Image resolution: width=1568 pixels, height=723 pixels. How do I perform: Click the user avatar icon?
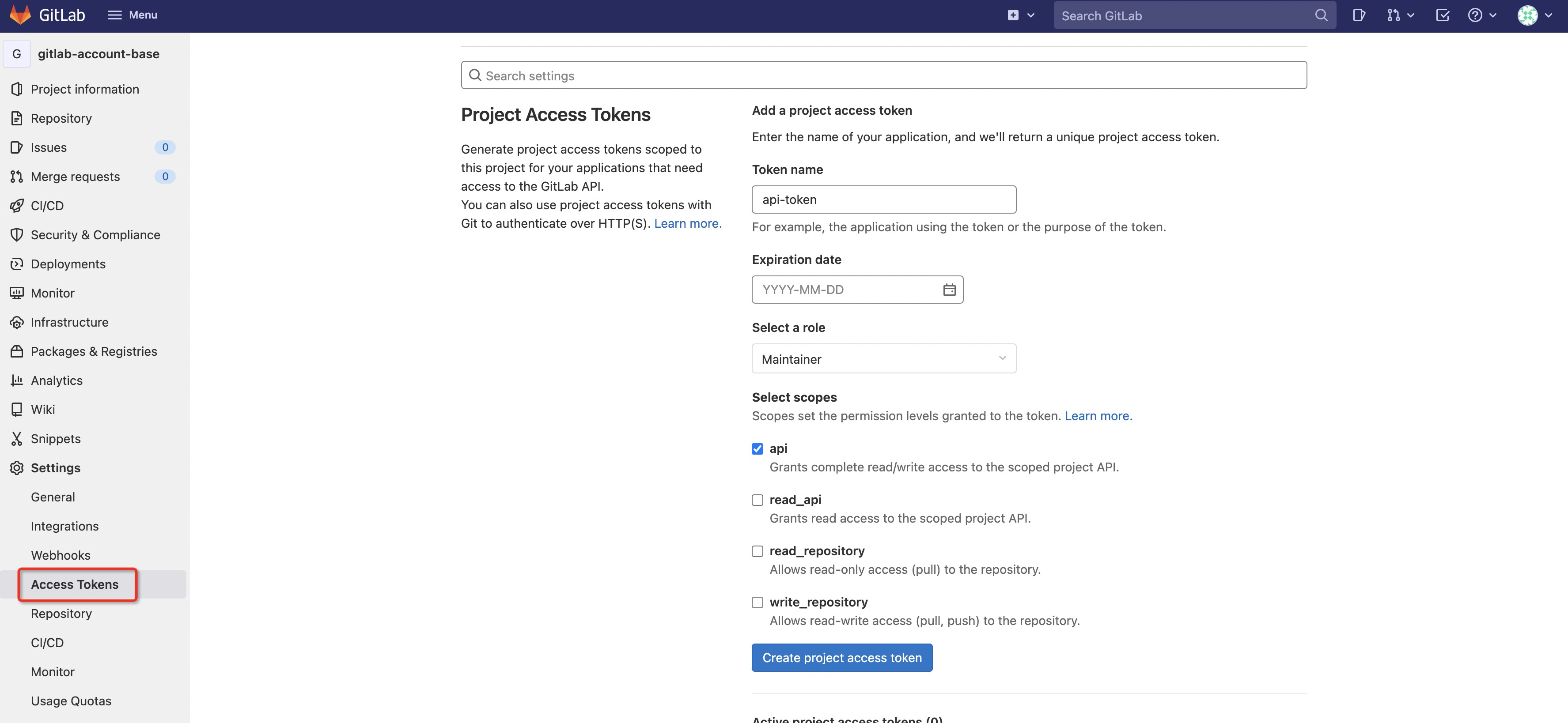point(1527,15)
